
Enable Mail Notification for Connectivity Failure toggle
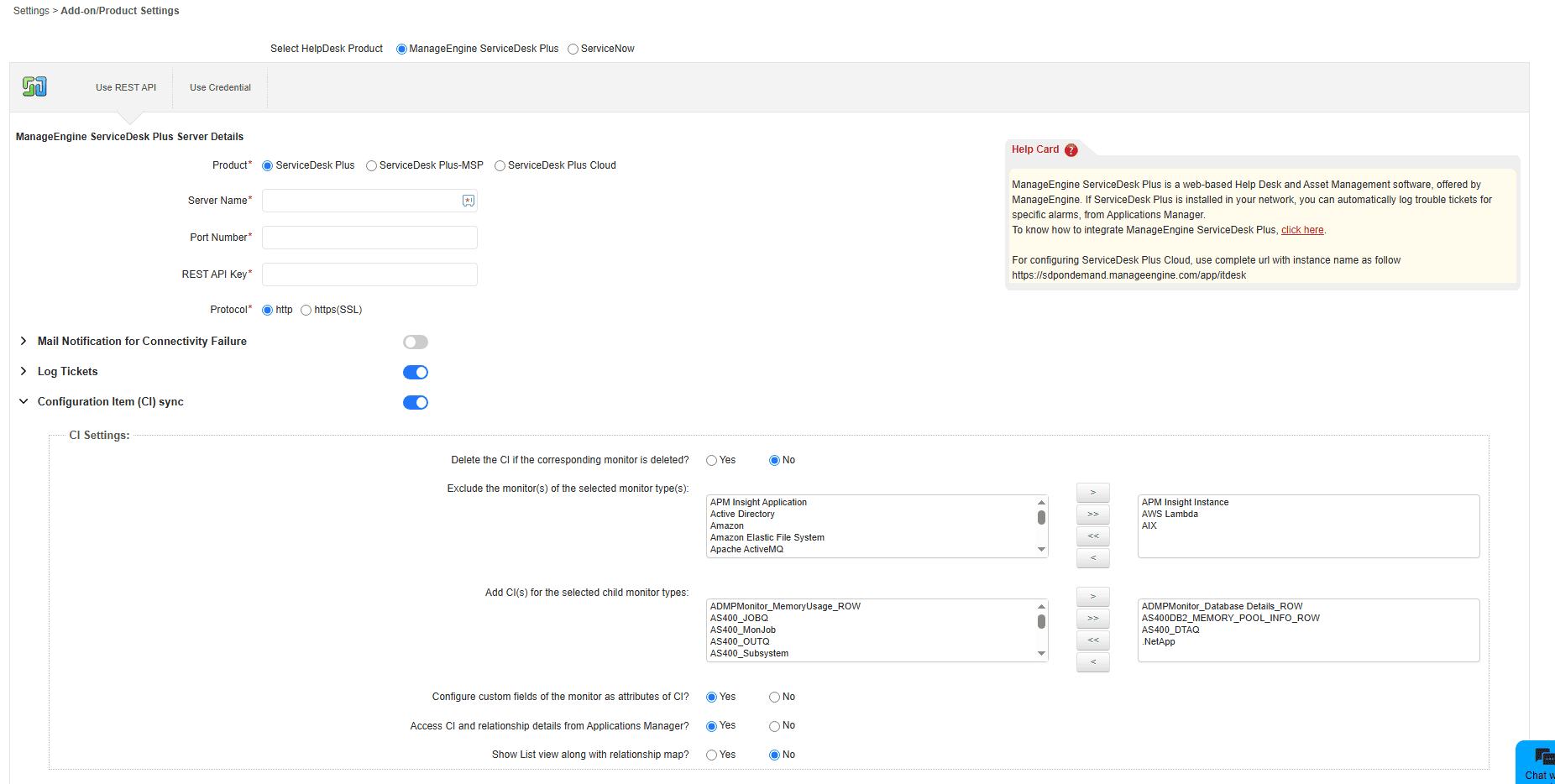coord(415,342)
